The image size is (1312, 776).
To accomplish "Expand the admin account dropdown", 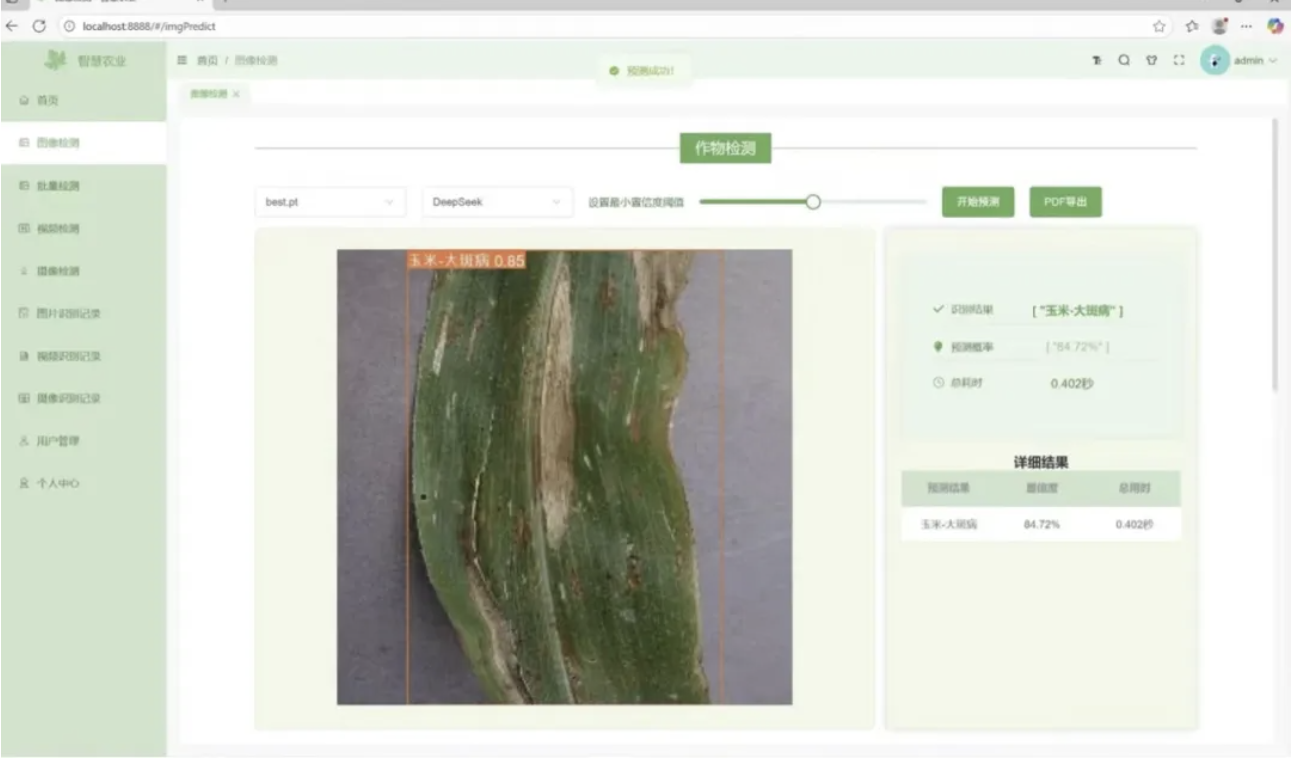I will (1255, 61).
